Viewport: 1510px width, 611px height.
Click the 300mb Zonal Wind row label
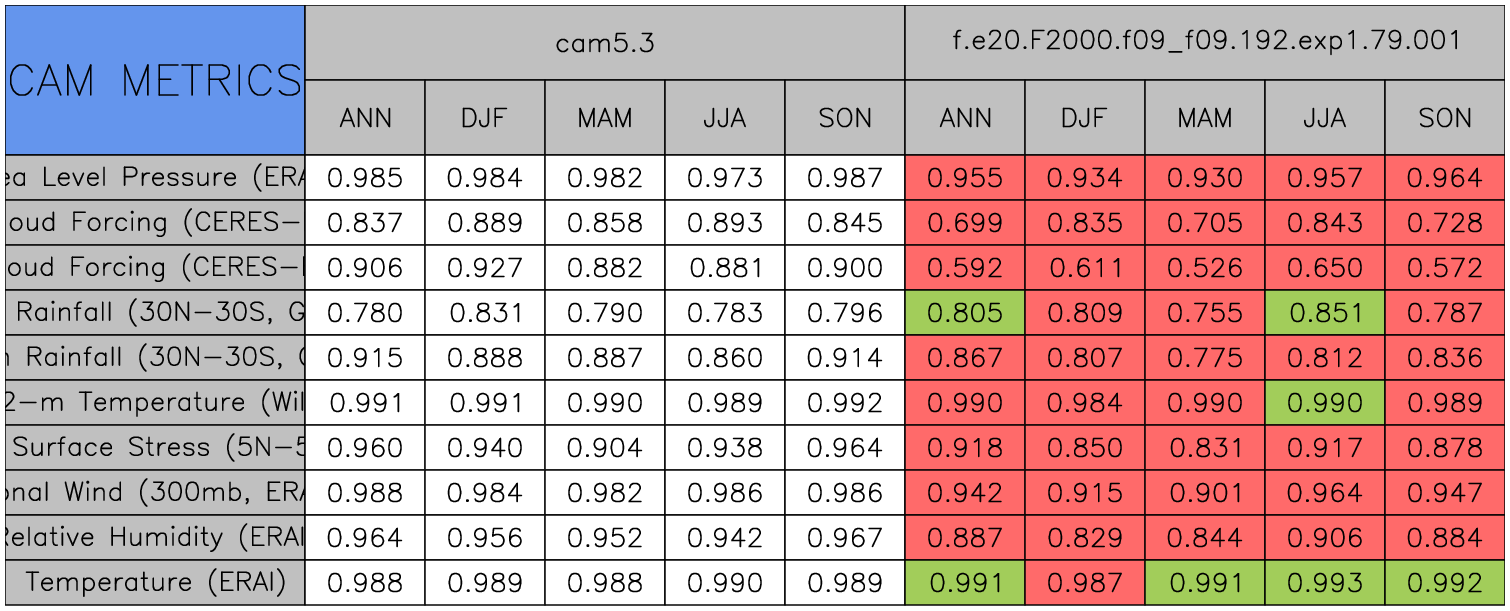click(x=154, y=492)
